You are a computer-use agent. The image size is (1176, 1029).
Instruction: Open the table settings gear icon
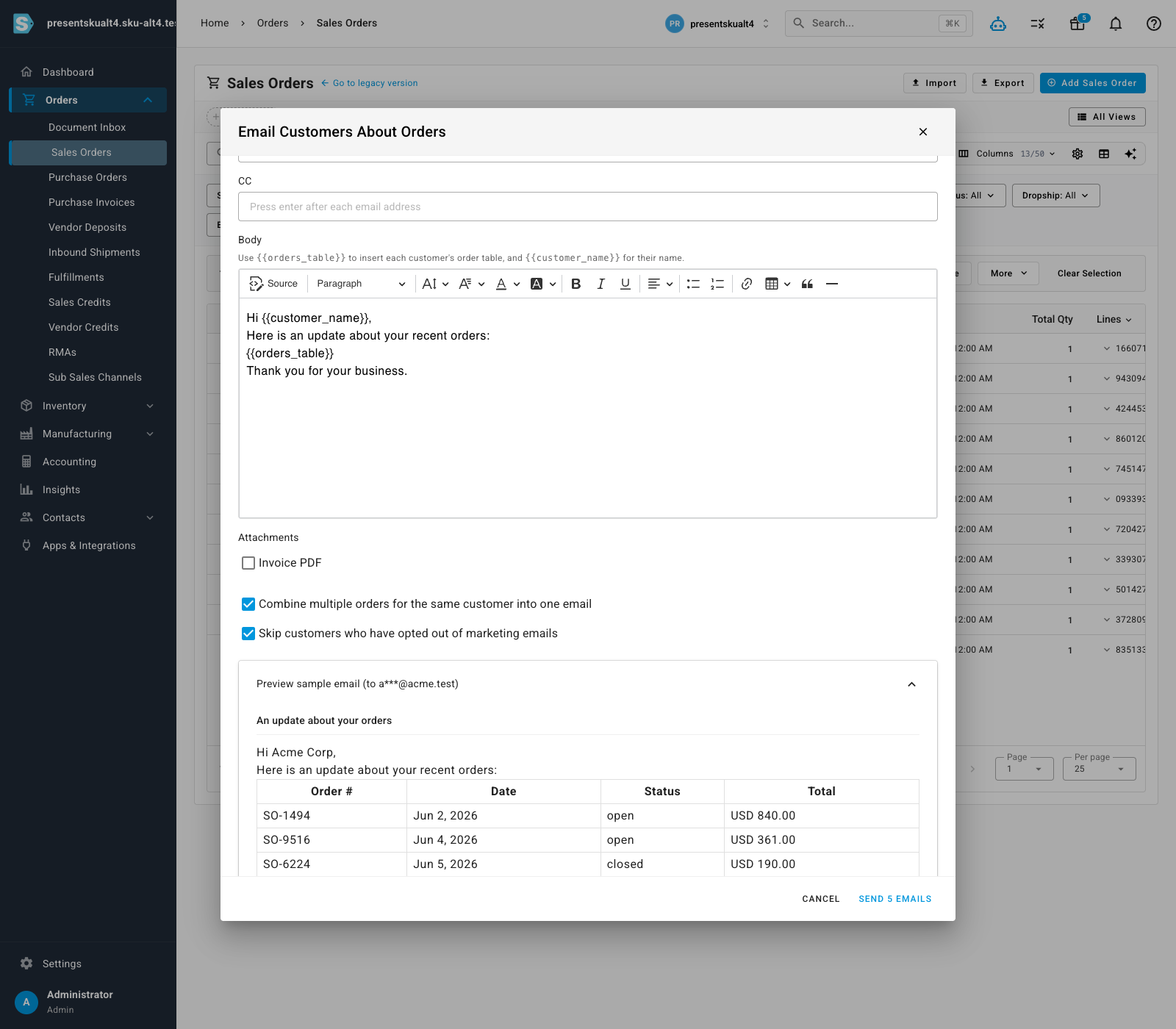click(x=1078, y=154)
